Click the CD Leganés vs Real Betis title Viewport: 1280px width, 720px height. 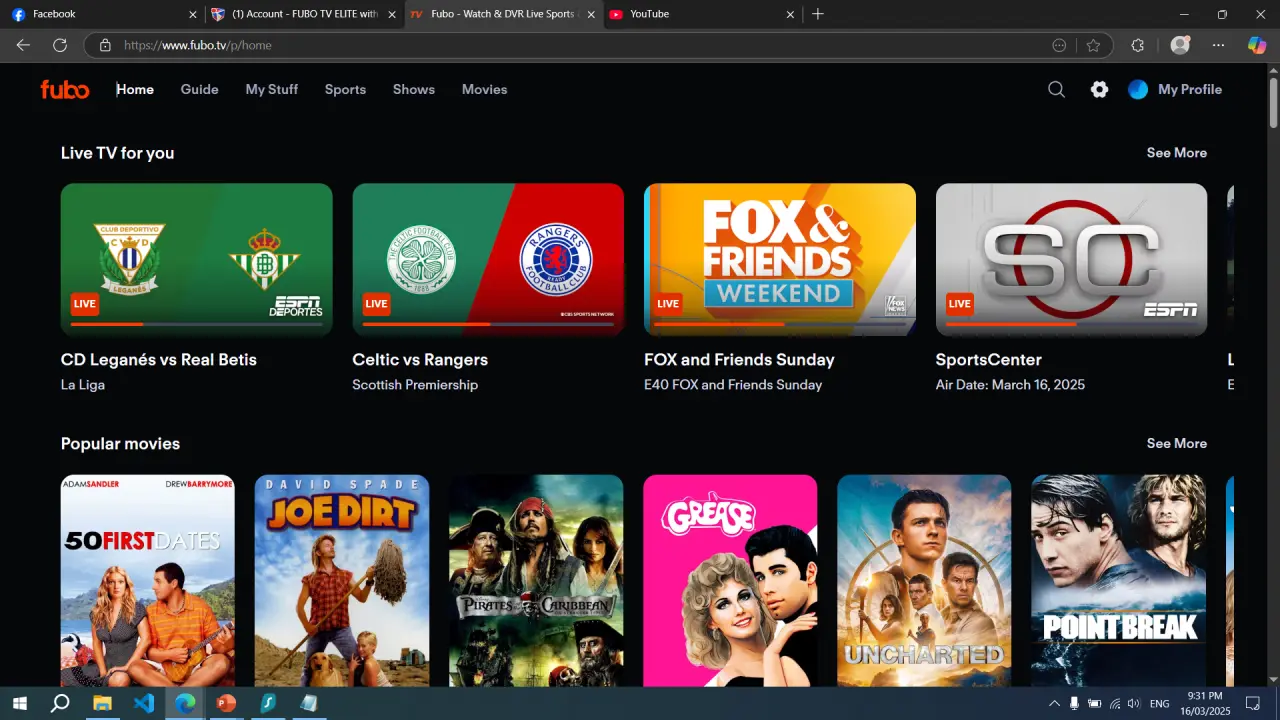(x=159, y=360)
